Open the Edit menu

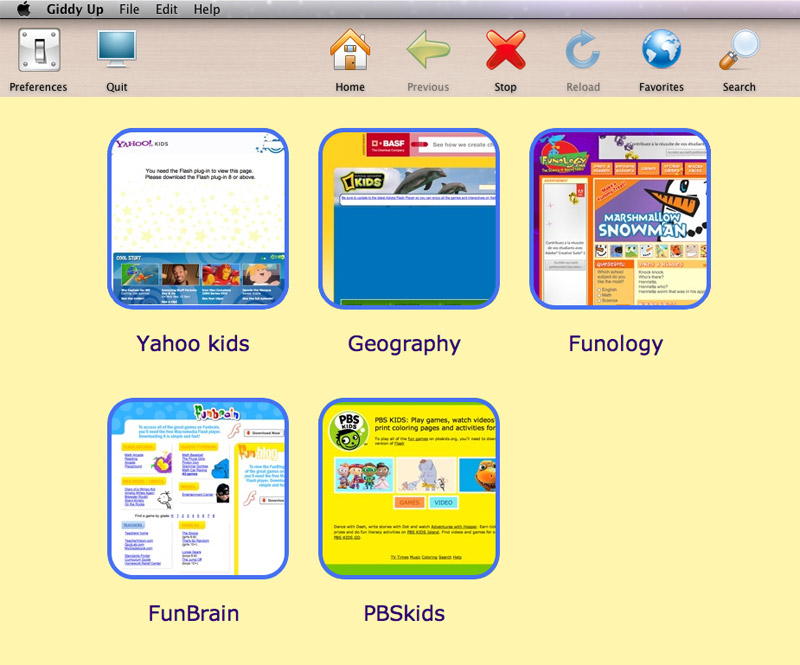coord(166,9)
